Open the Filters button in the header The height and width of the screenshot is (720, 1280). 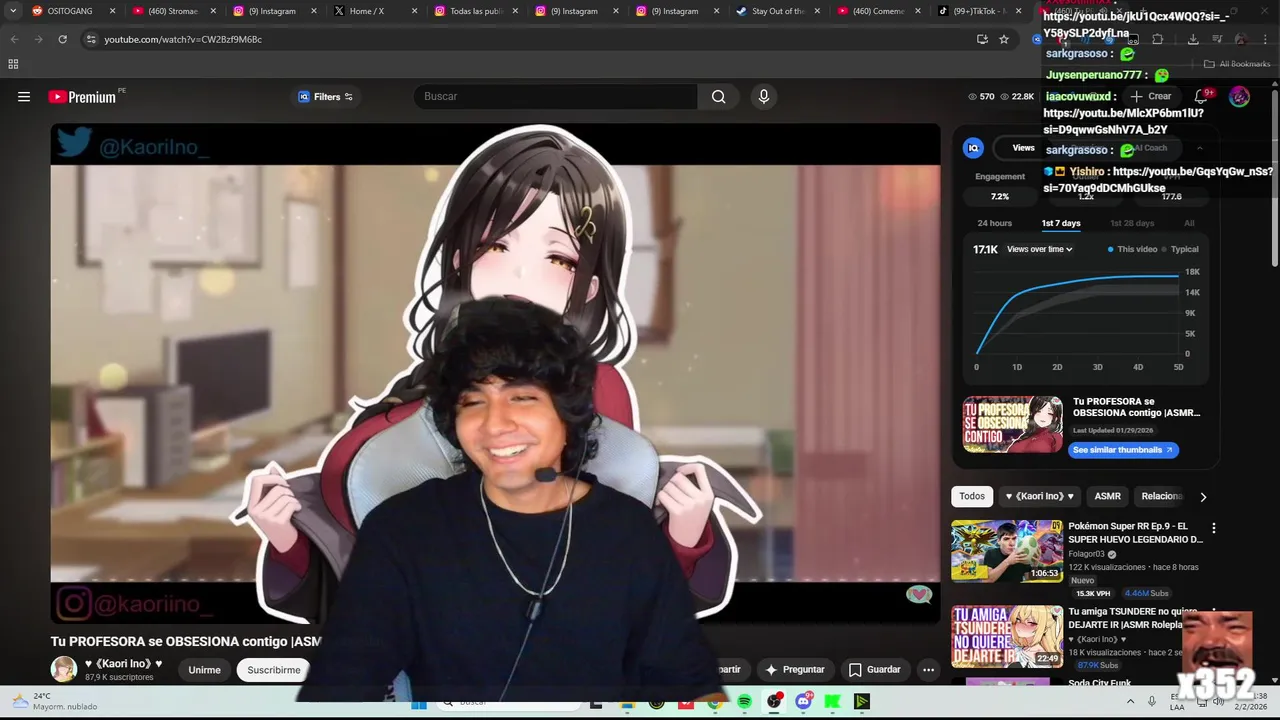326,97
